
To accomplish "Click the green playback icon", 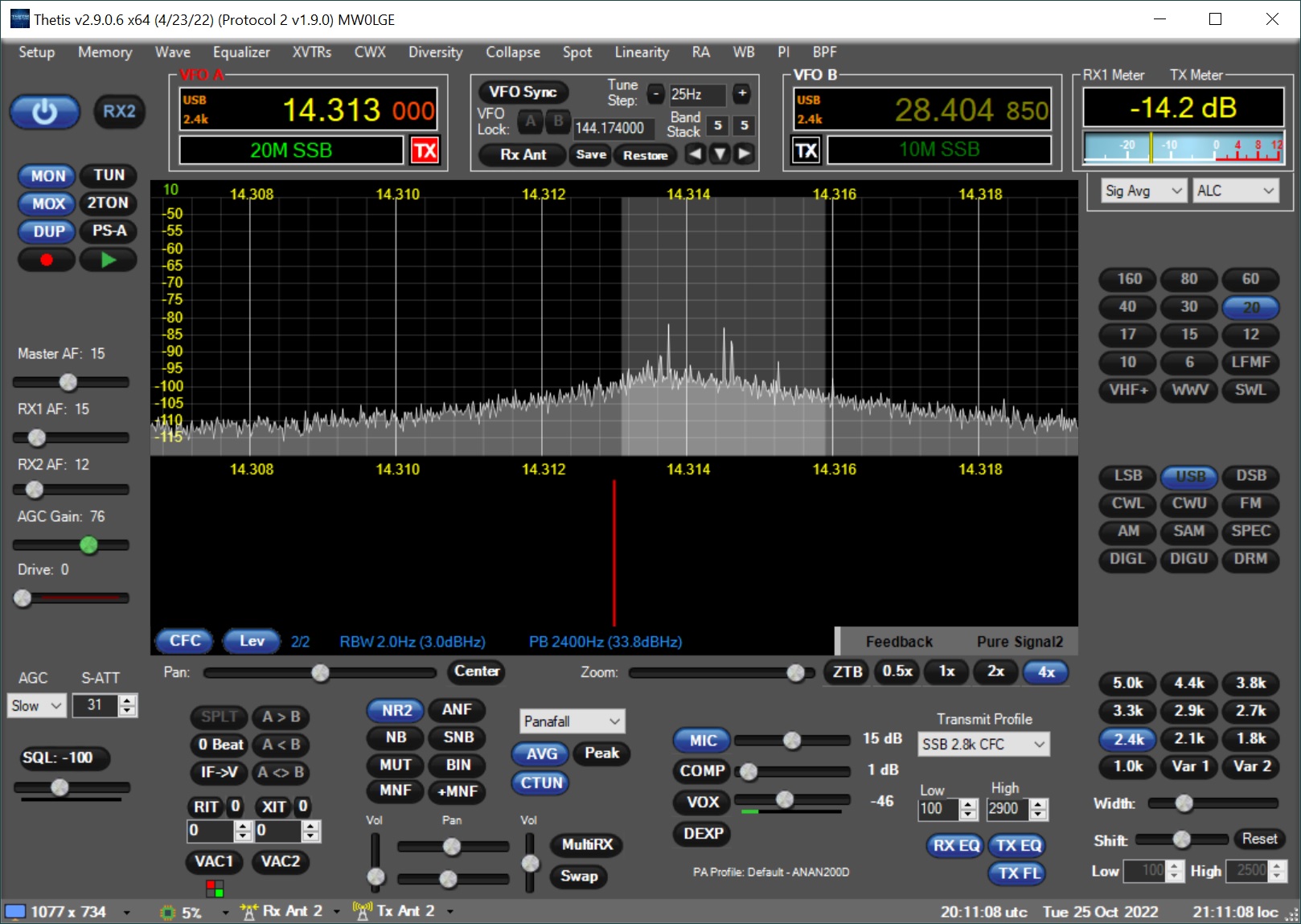I will (108, 259).
